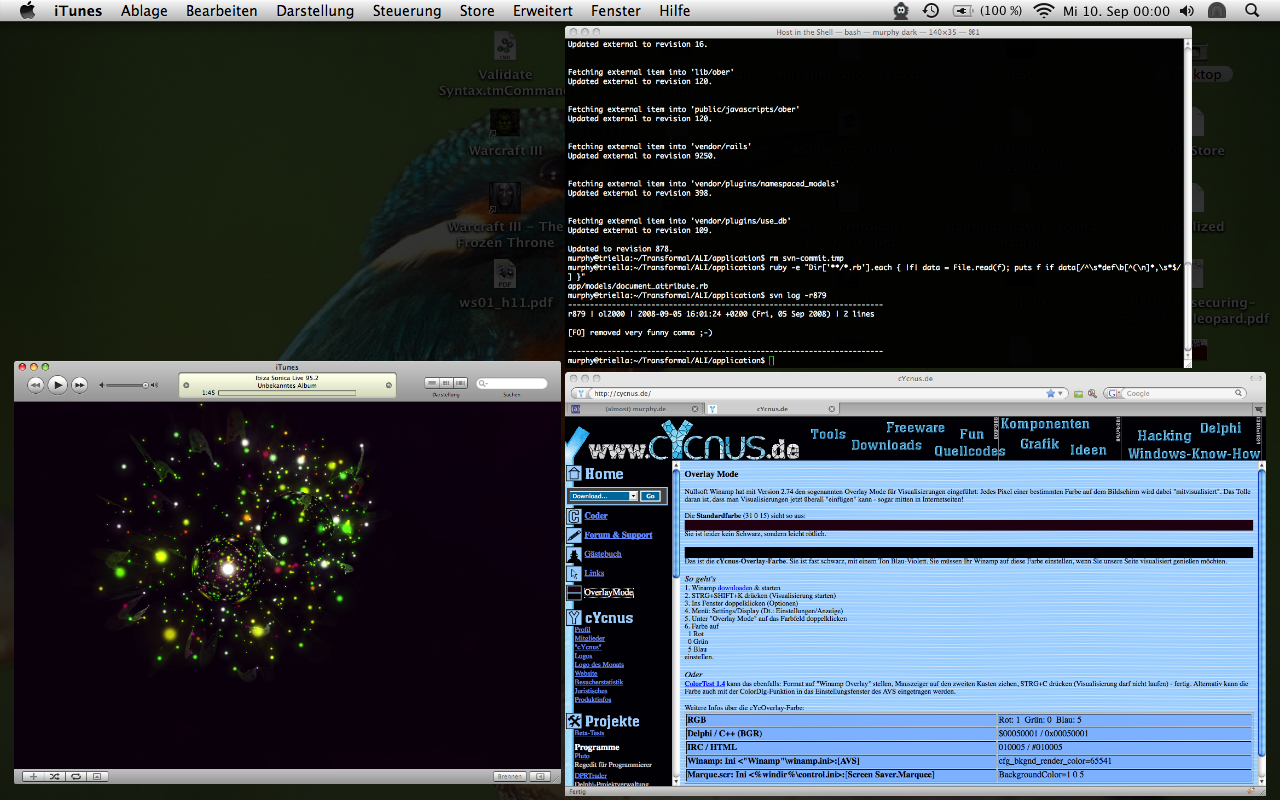The image size is (1280, 800).
Task: Skip to next track in iTunes
Action: coord(79,385)
